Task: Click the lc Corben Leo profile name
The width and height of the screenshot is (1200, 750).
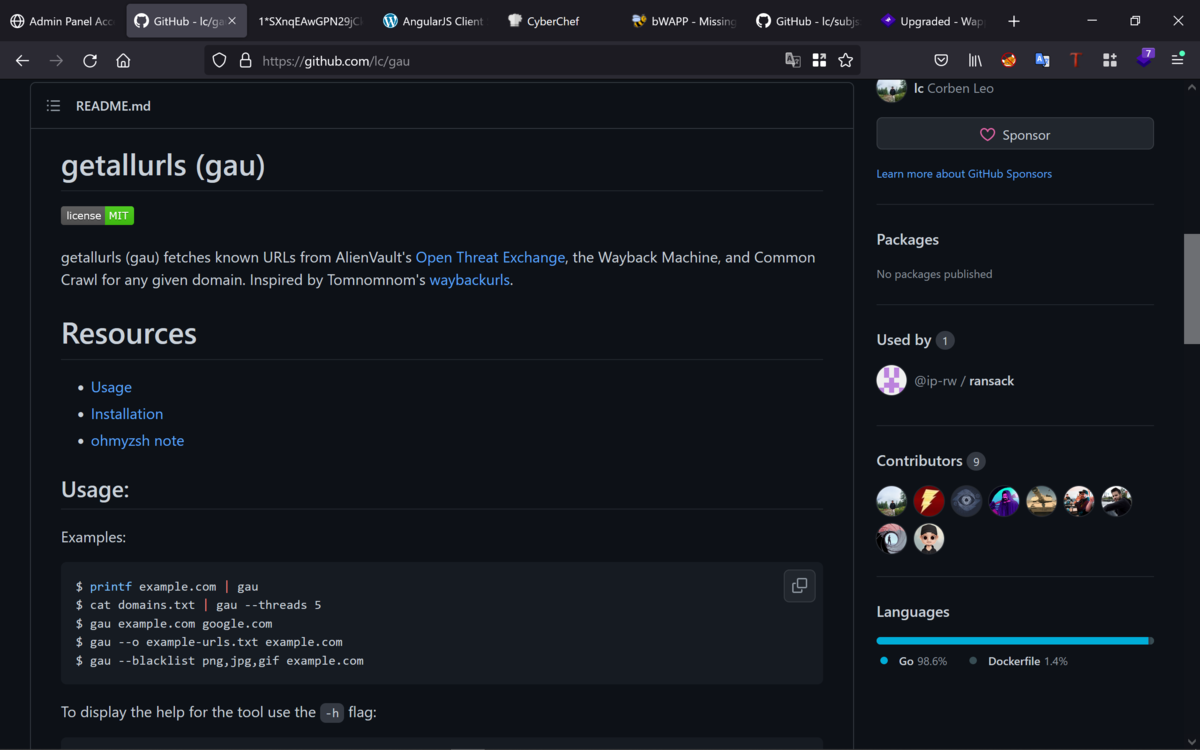Action: [953, 88]
